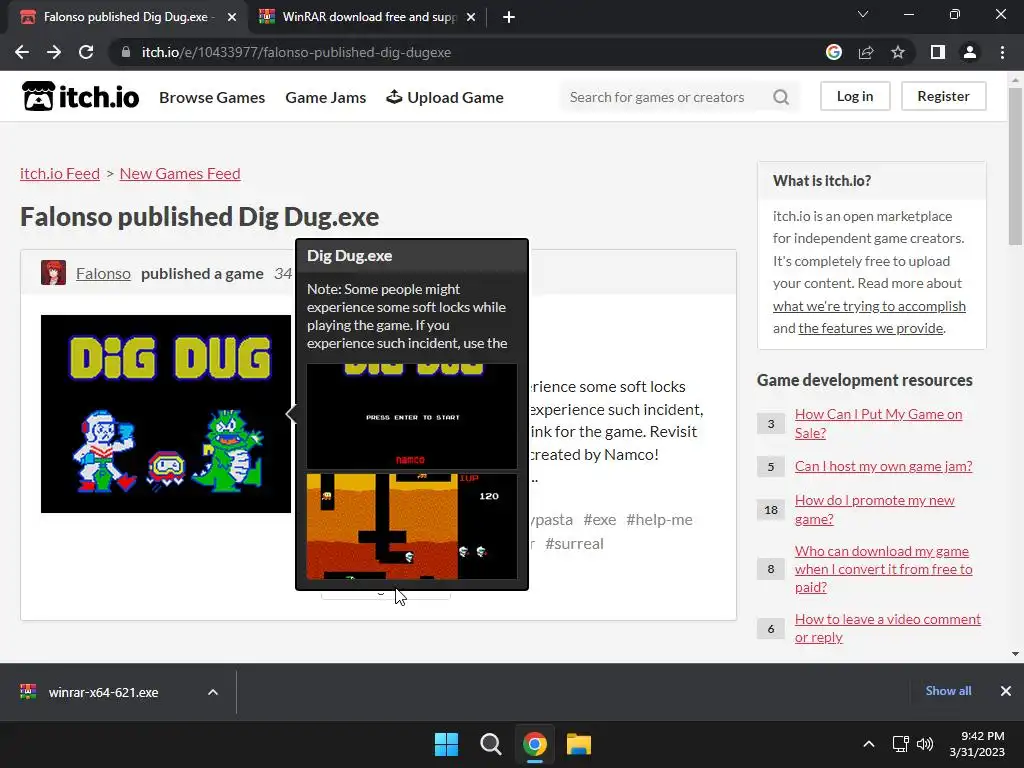This screenshot has height=768, width=1024.
Task: Click the clock and date in taskbar
Action: pos(977,744)
